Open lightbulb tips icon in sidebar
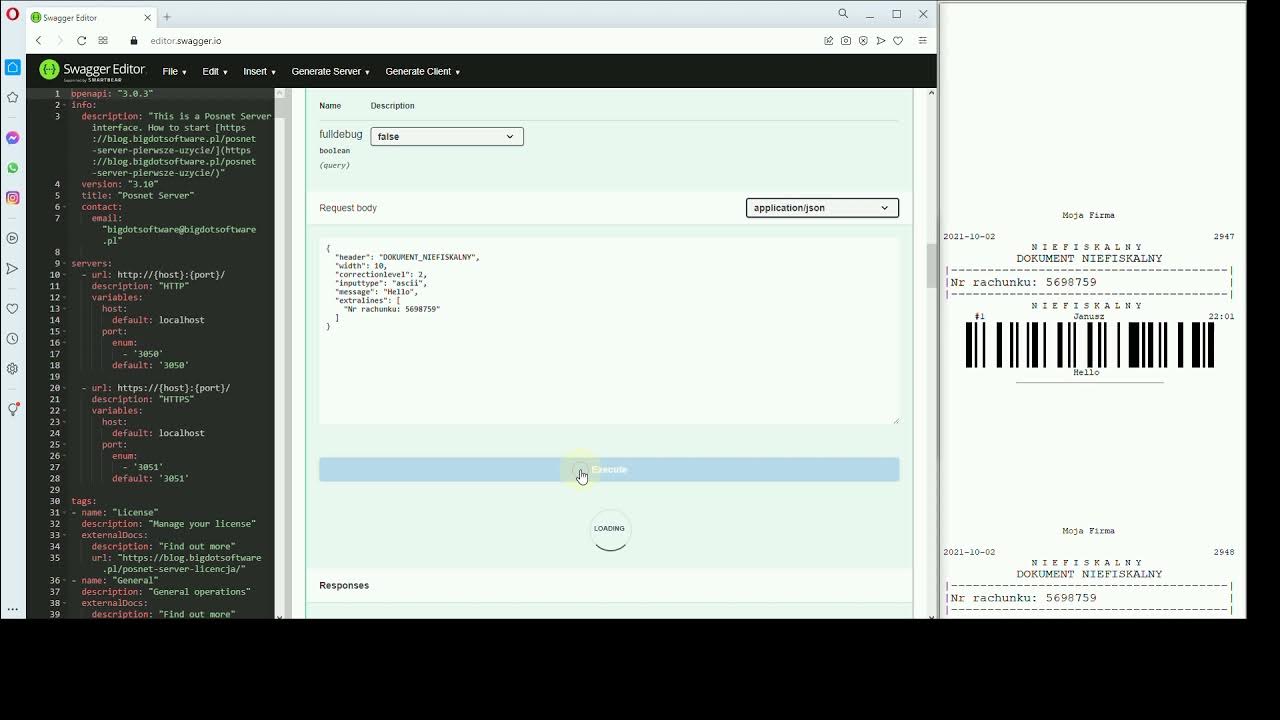This screenshot has height=720, width=1280. pyautogui.click(x=12, y=408)
